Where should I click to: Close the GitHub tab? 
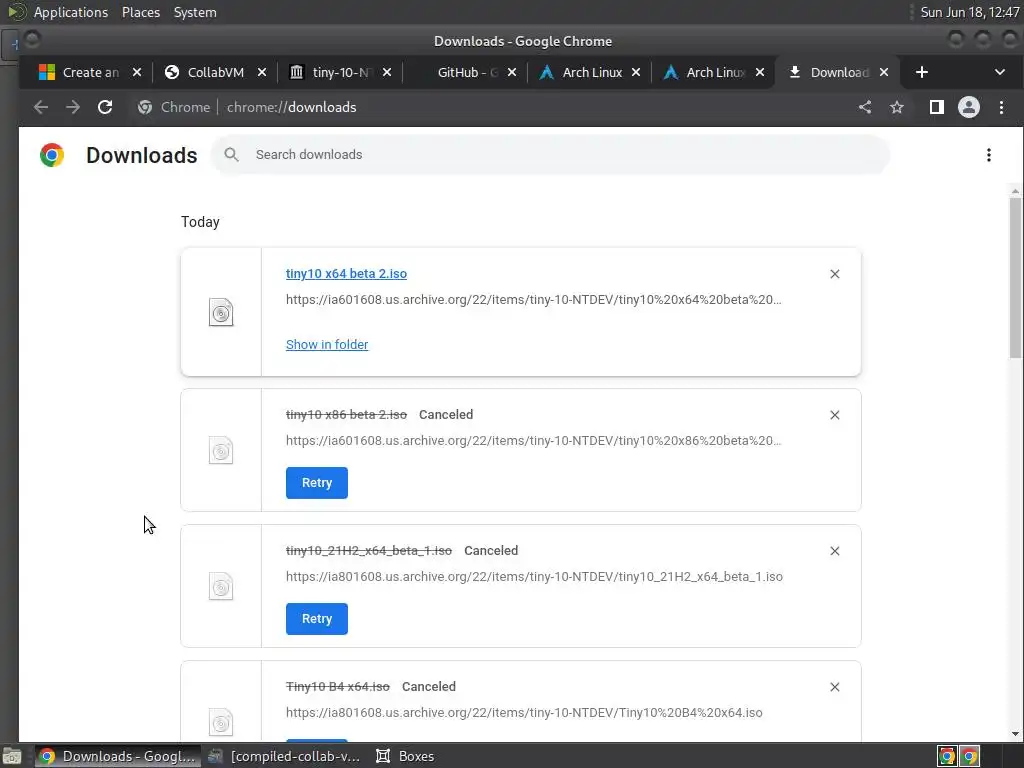click(x=512, y=72)
